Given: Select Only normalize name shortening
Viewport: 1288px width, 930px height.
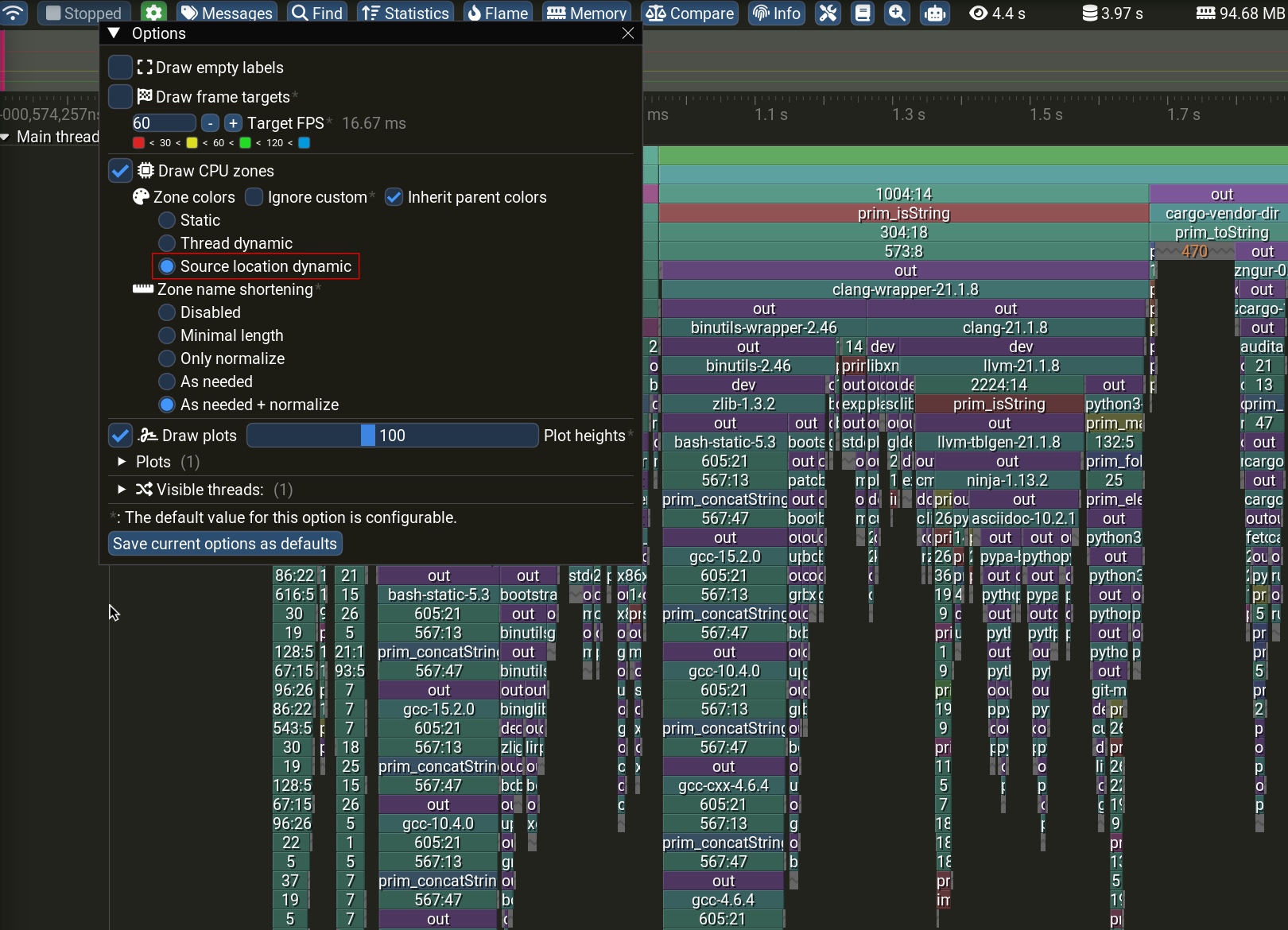Looking at the screenshot, I should coord(167,358).
